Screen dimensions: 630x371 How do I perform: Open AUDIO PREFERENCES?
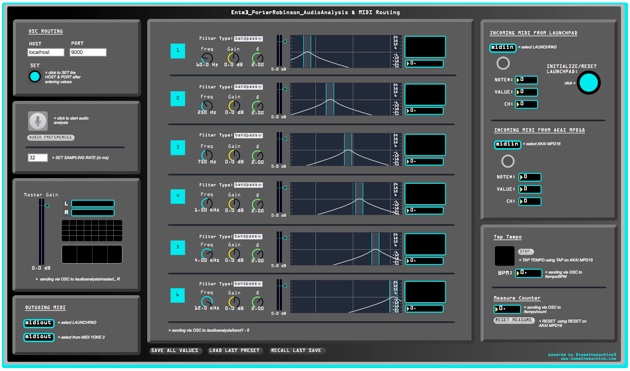(51, 137)
